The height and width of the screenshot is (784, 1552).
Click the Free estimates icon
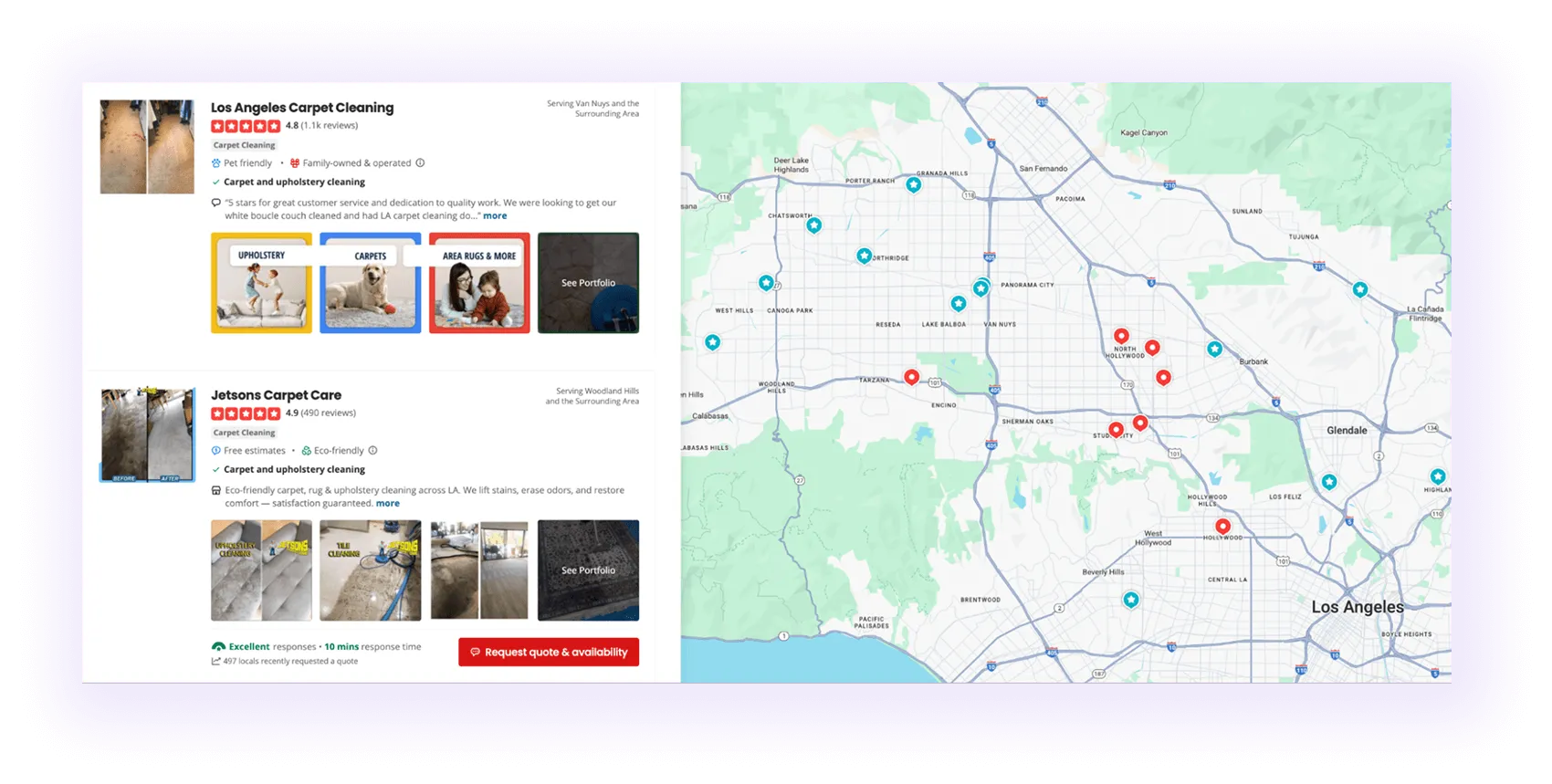(x=216, y=451)
